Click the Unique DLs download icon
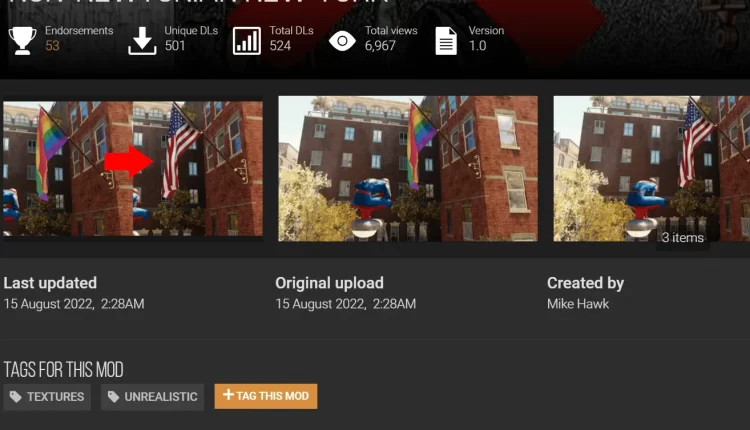 [x=143, y=40]
